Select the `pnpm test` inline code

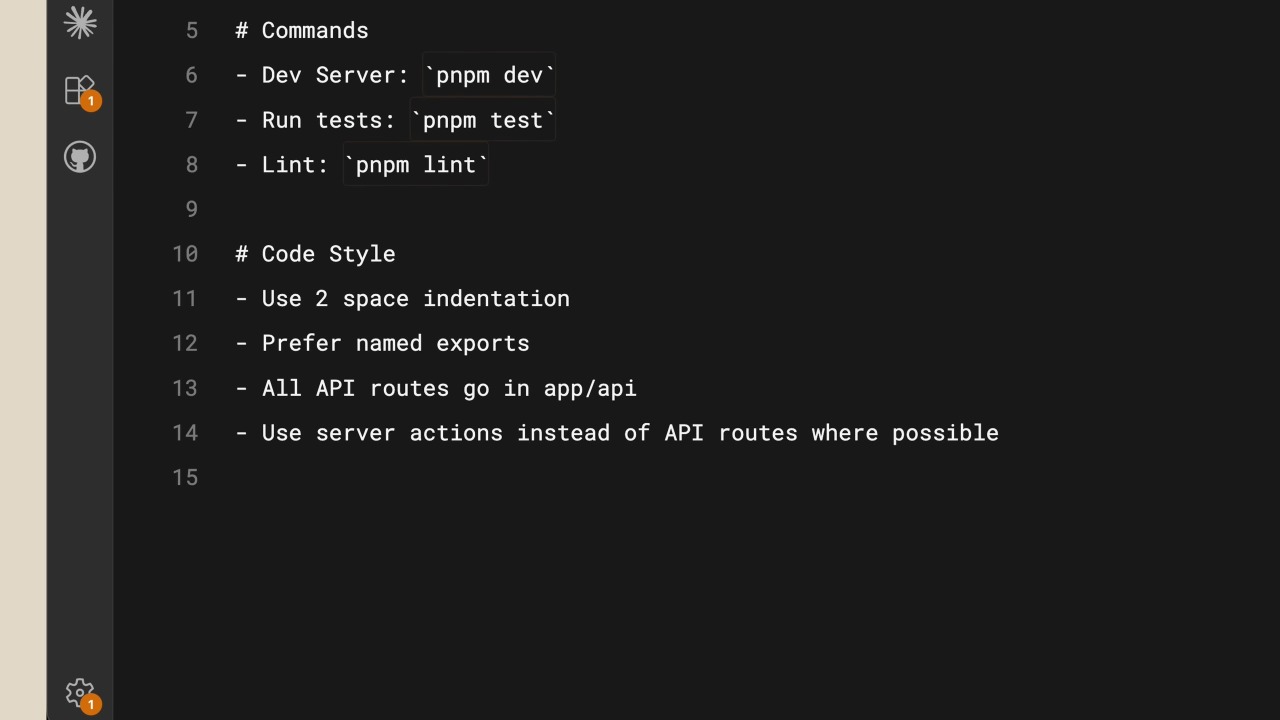pos(483,120)
